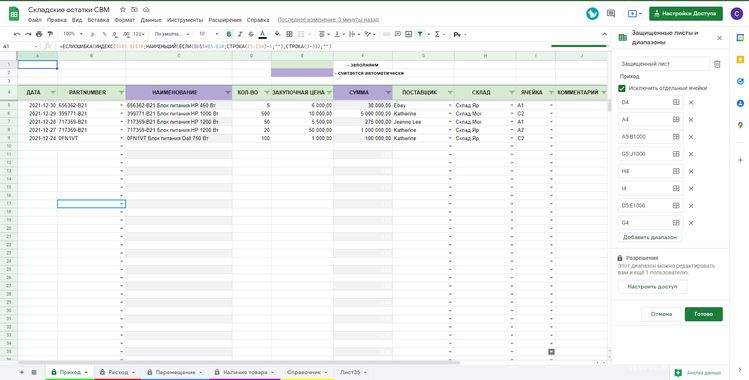The width and height of the screenshot is (749, 380).
Task: Open filter dropdown in СКЛАД header
Action: [512, 93]
